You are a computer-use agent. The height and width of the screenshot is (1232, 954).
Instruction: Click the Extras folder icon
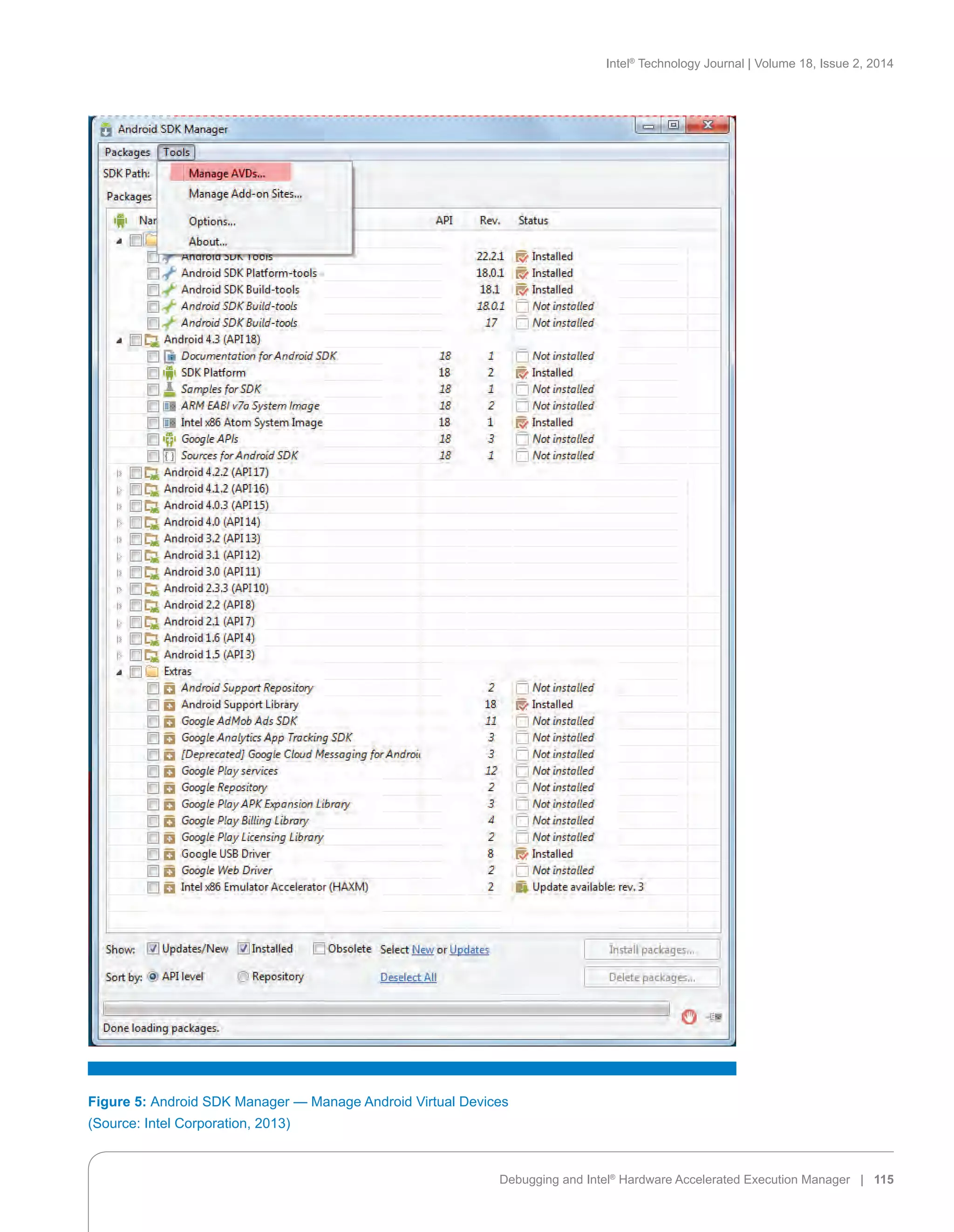tap(151, 671)
